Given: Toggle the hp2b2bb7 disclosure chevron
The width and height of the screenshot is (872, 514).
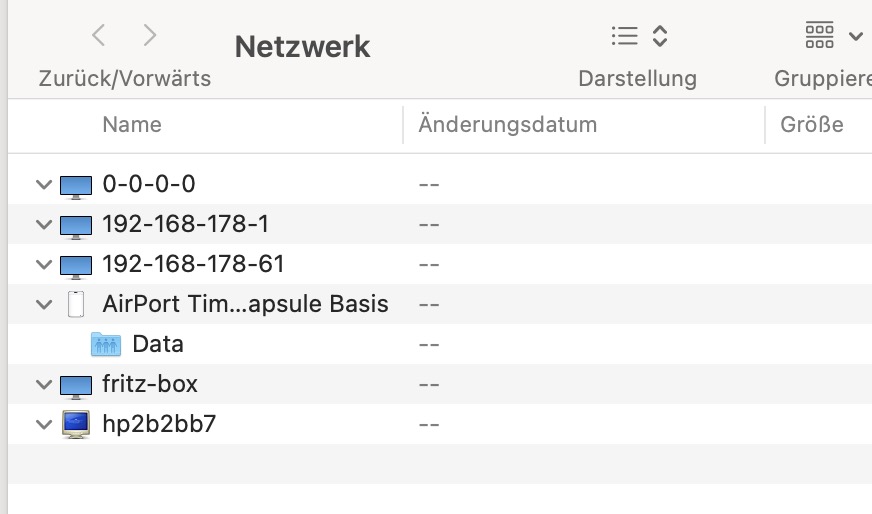Looking at the screenshot, I should coord(43,425).
